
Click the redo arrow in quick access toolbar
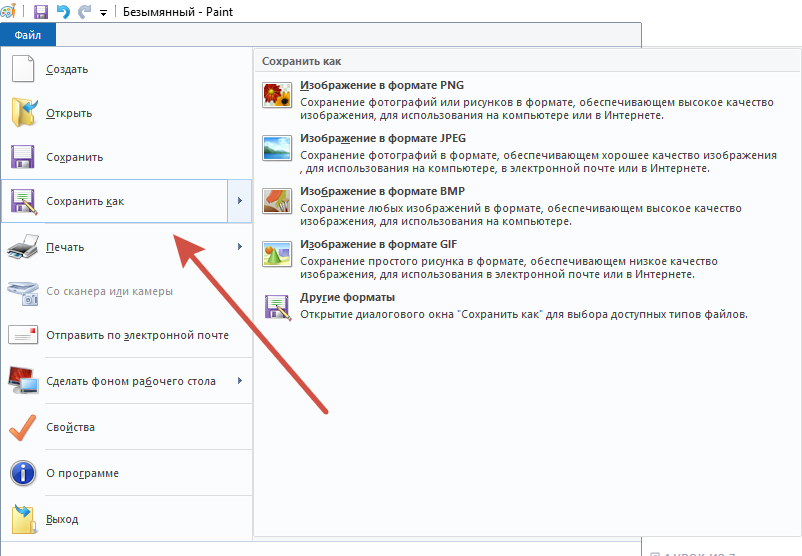(84, 12)
